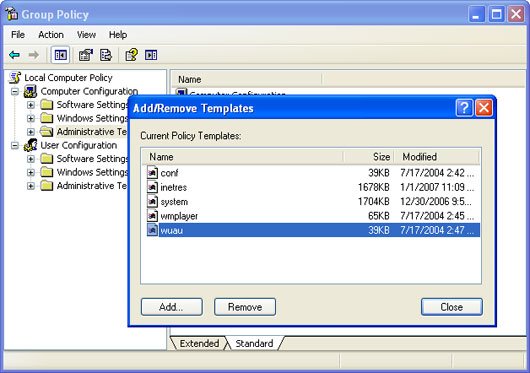Click the 65KB size value
Viewport: 530px width, 373px height.
(379, 216)
